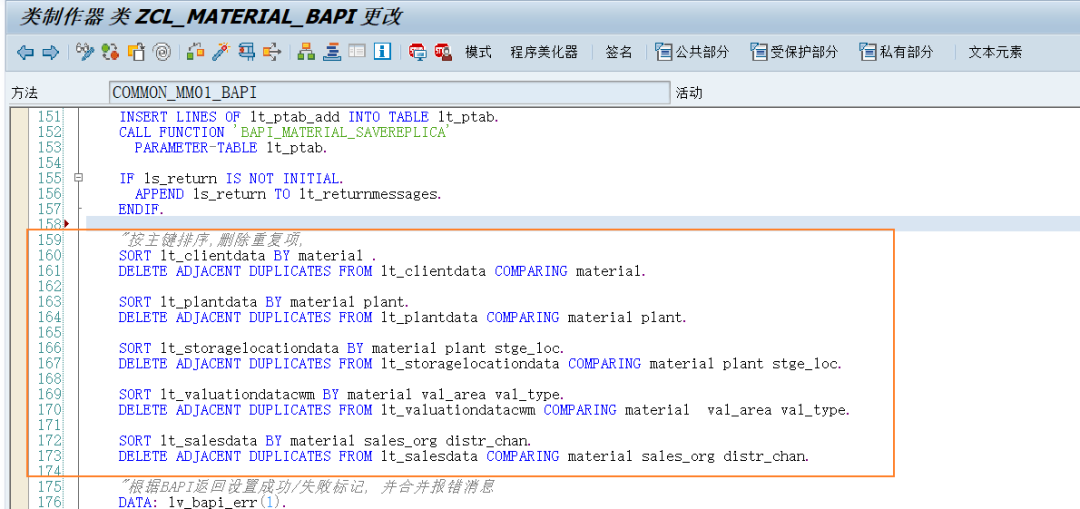Viewport: 1080px width, 509px height.
Task: Click the DELETE ADJACENT DUPLICATES FROM lt_plantdata line
Action: [402, 317]
